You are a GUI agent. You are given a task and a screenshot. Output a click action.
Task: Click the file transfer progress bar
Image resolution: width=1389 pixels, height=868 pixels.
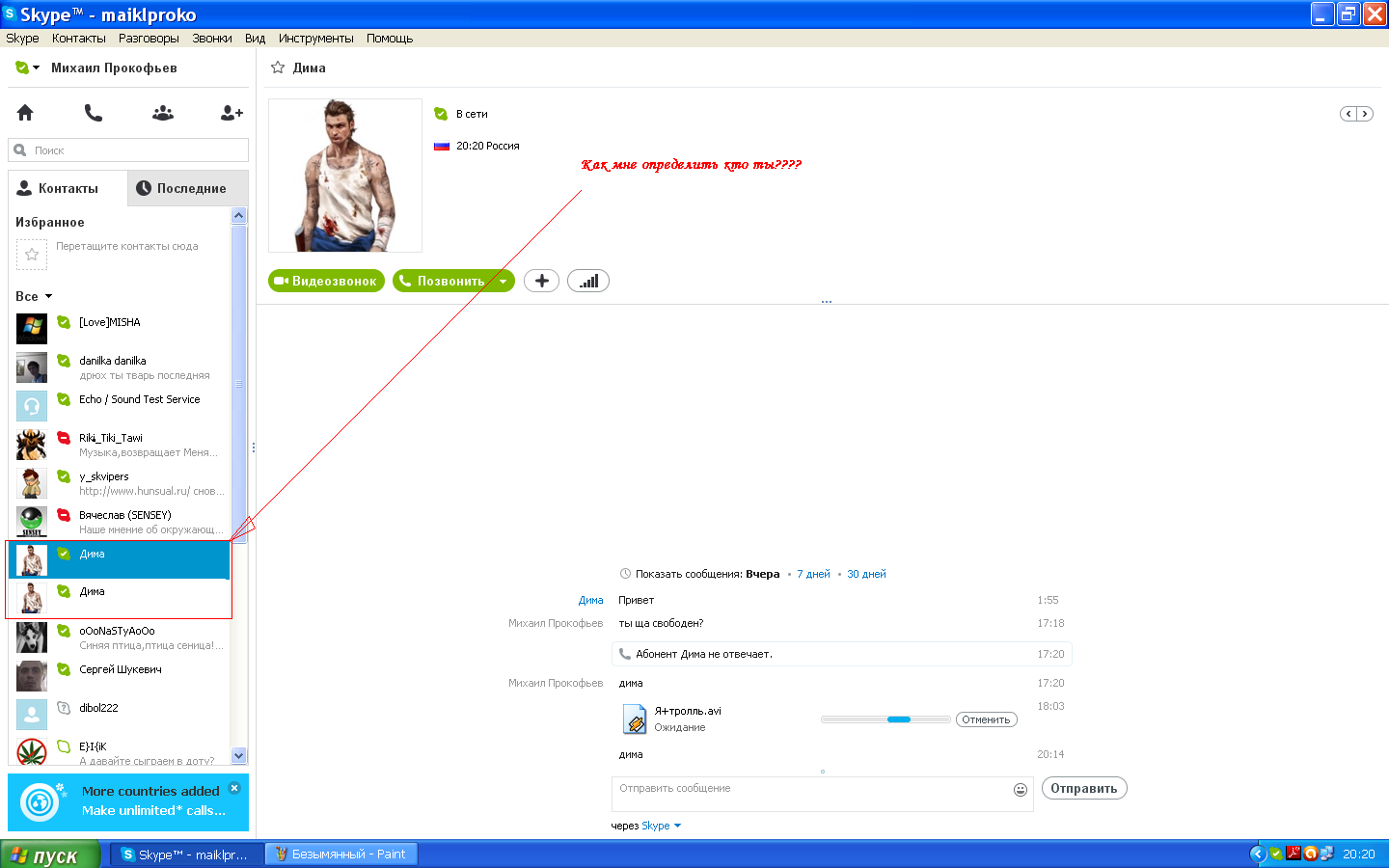(885, 719)
